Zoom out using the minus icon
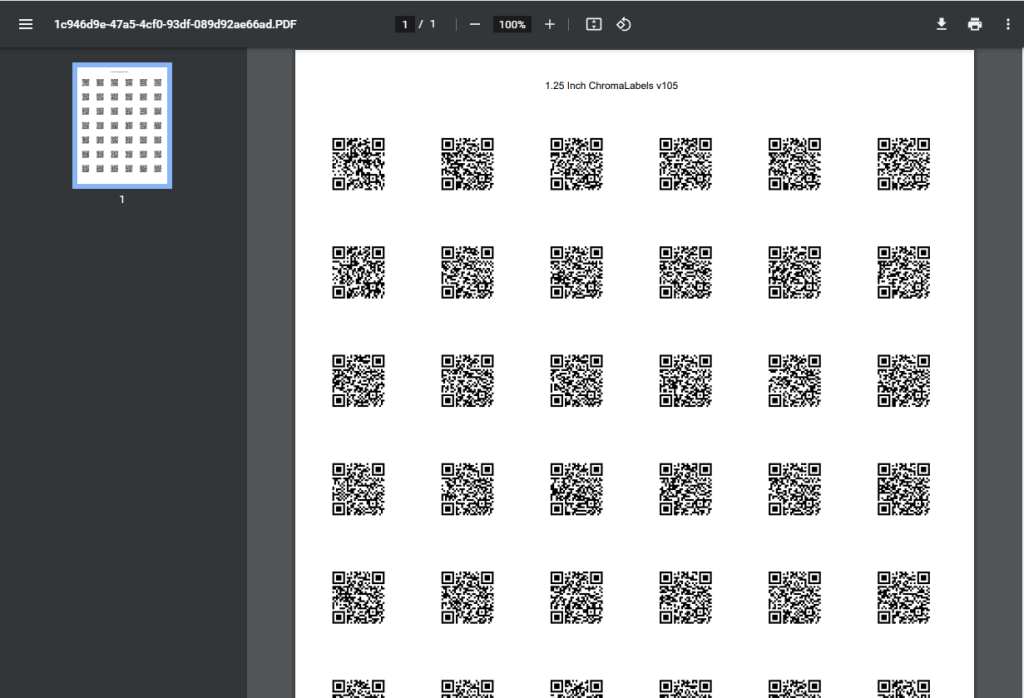The height and width of the screenshot is (698, 1024). pyautogui.click(x=475, y=24)
